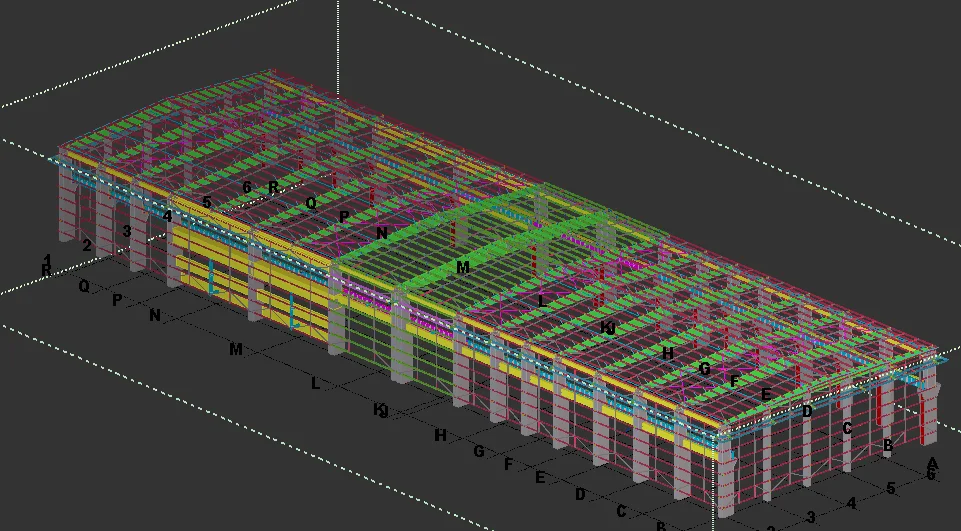Image resolution: width=961 pixels, height=531 pixels.
Task: Select grid label E on the roof
Action: [765, 395]
